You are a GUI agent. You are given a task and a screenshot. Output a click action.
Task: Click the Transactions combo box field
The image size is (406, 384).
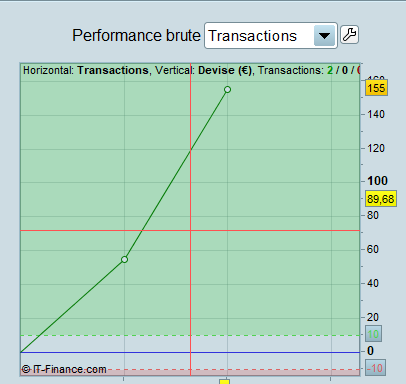(x=271, y=36)
